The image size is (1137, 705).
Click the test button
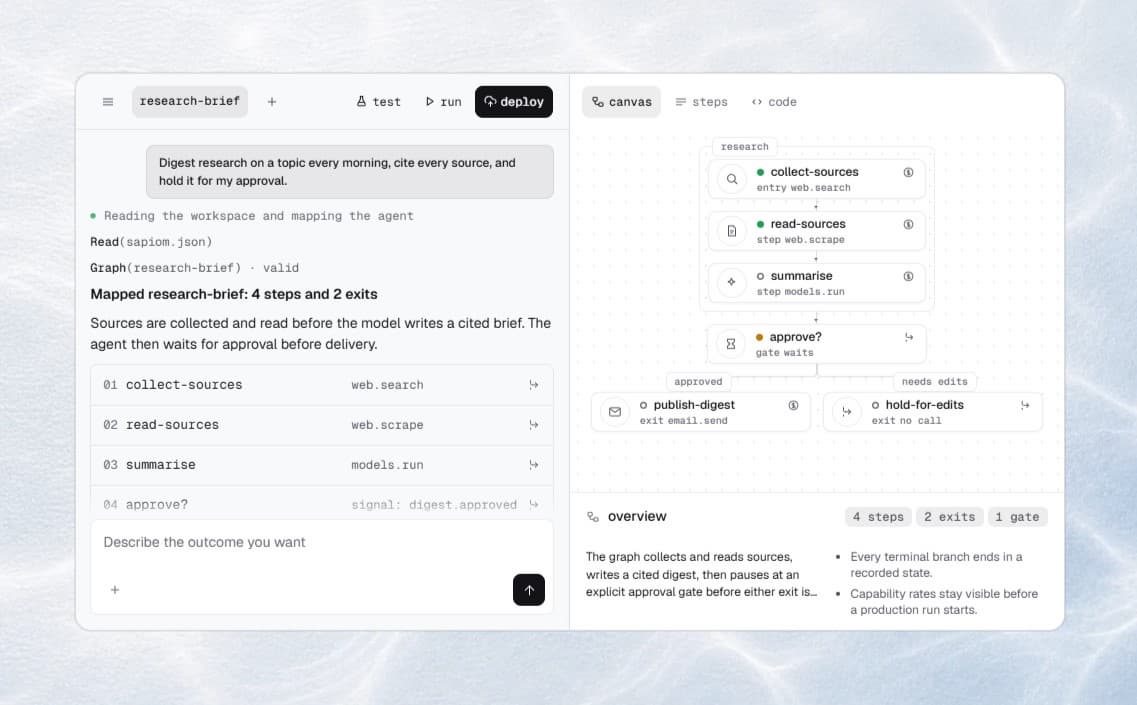pyautogui.click(x=379, y=102)
